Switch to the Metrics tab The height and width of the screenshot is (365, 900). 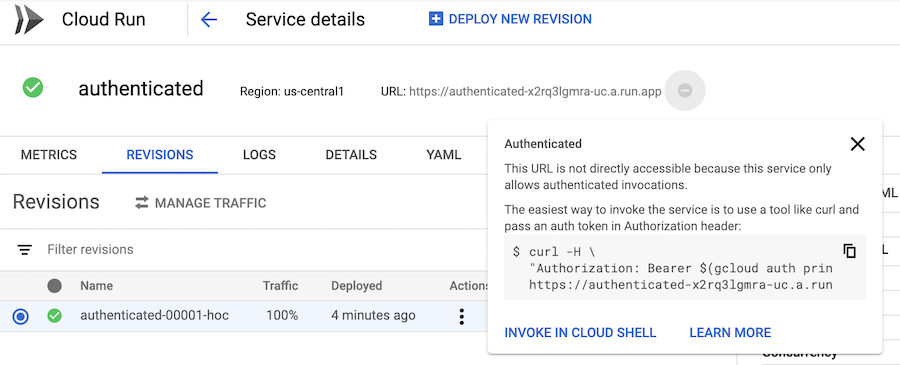point(49,154)
